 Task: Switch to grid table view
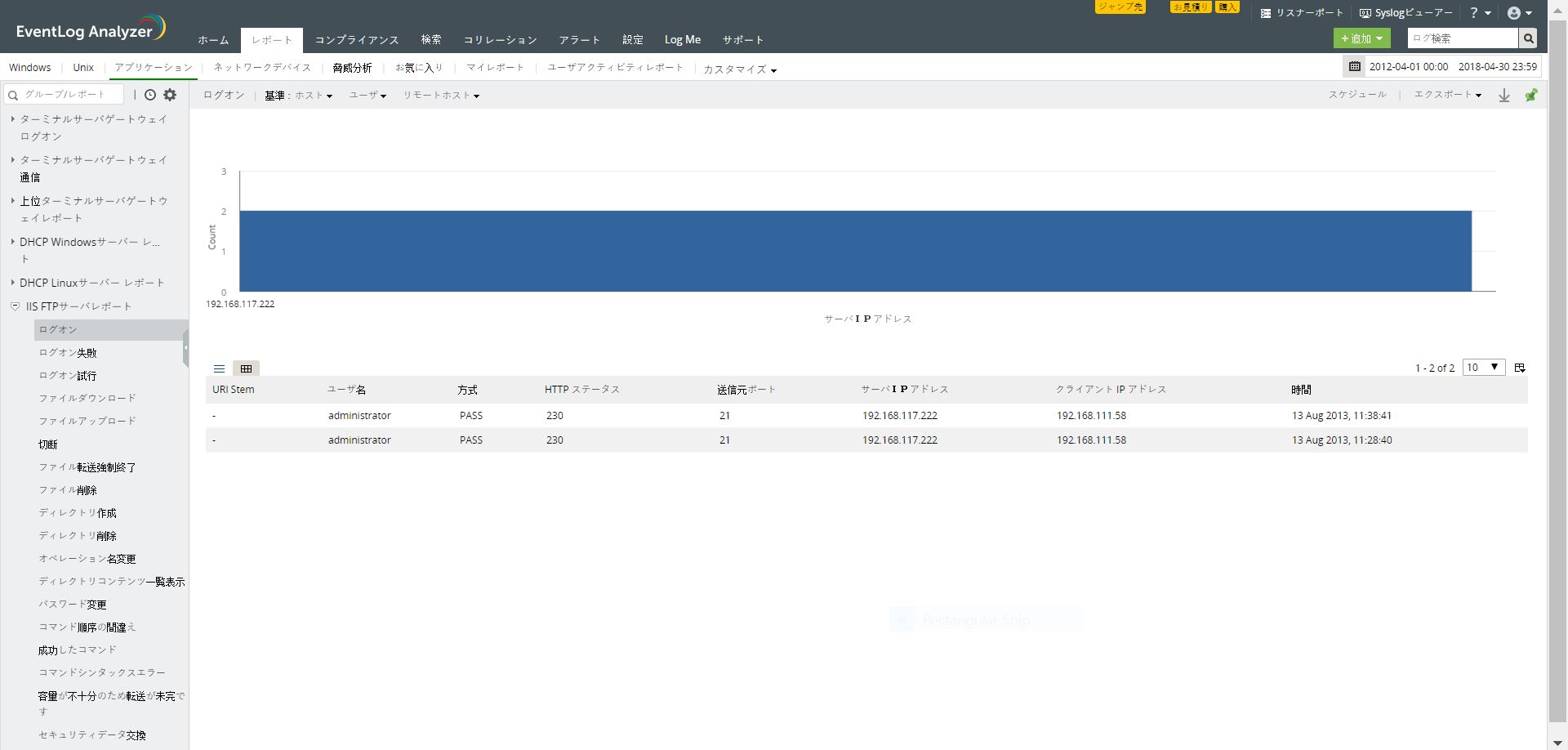[x=246, y=368]
